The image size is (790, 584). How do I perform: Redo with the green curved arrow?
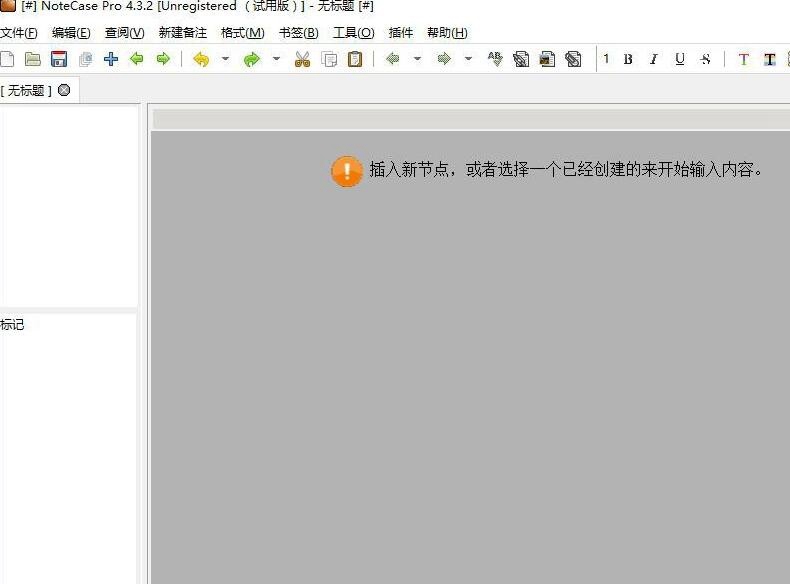(251, 59)
